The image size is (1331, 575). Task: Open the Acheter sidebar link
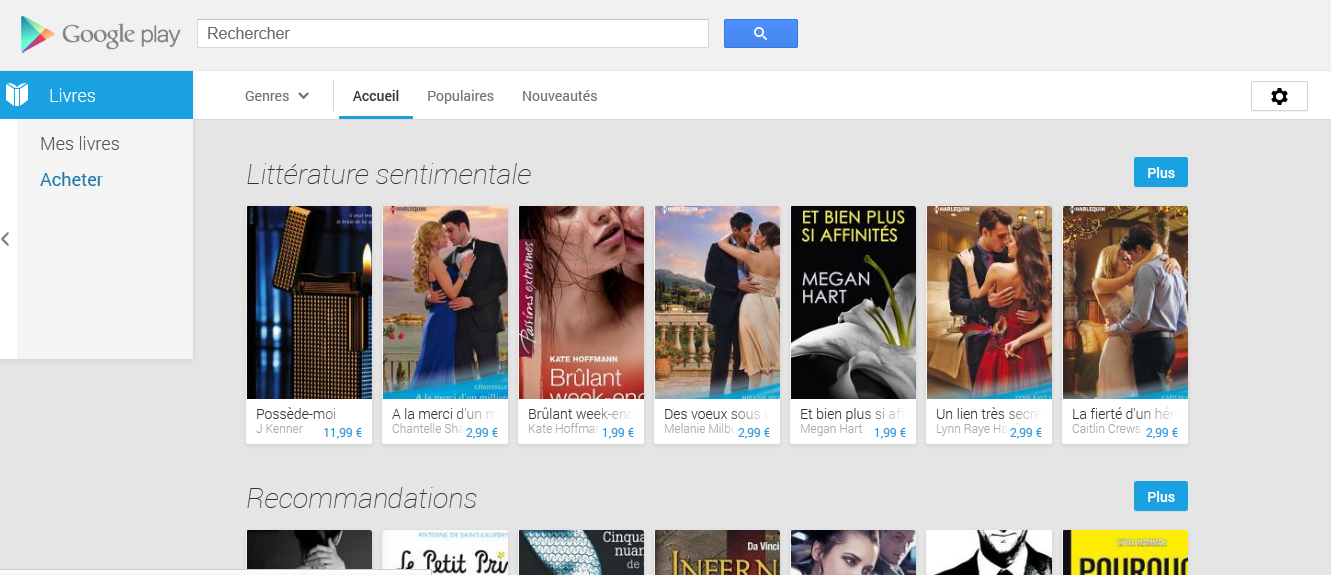[x=71, y=180]
